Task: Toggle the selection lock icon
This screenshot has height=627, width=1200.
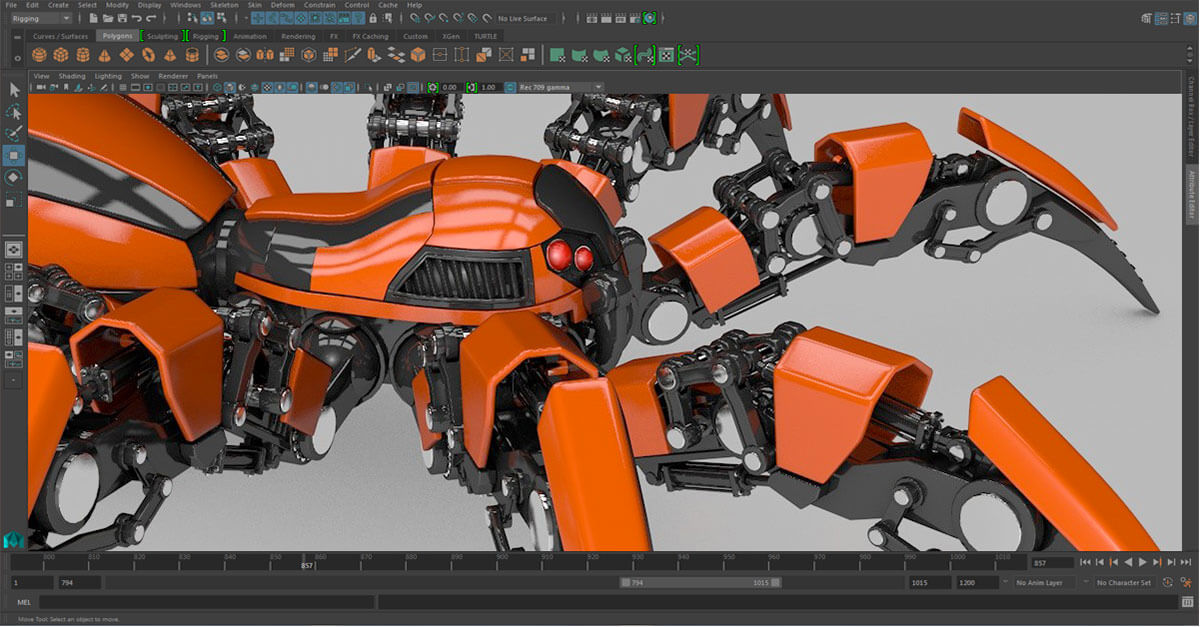Action: [371, 18]
